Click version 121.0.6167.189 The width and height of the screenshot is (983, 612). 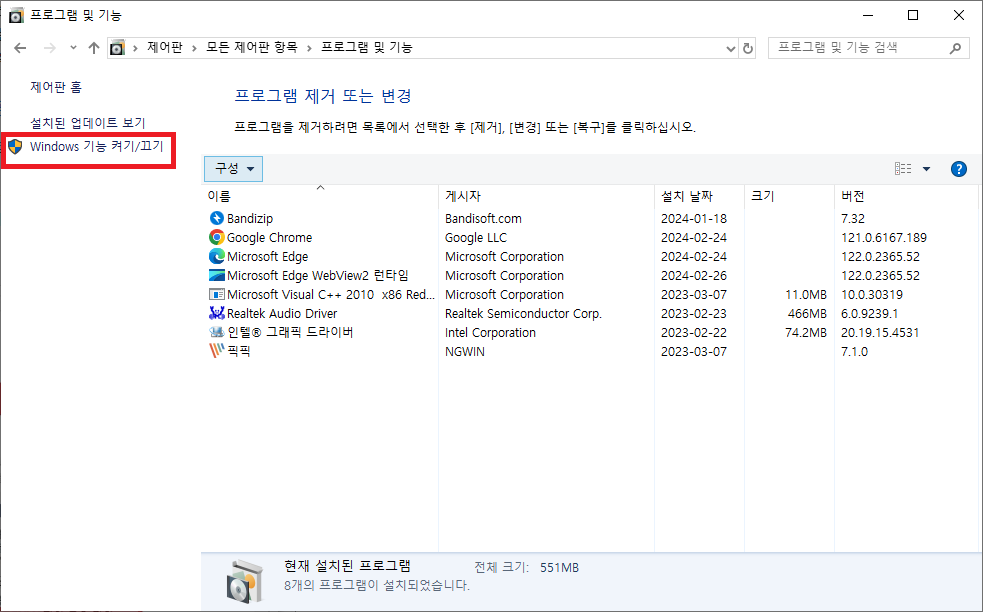coord(884,237)
